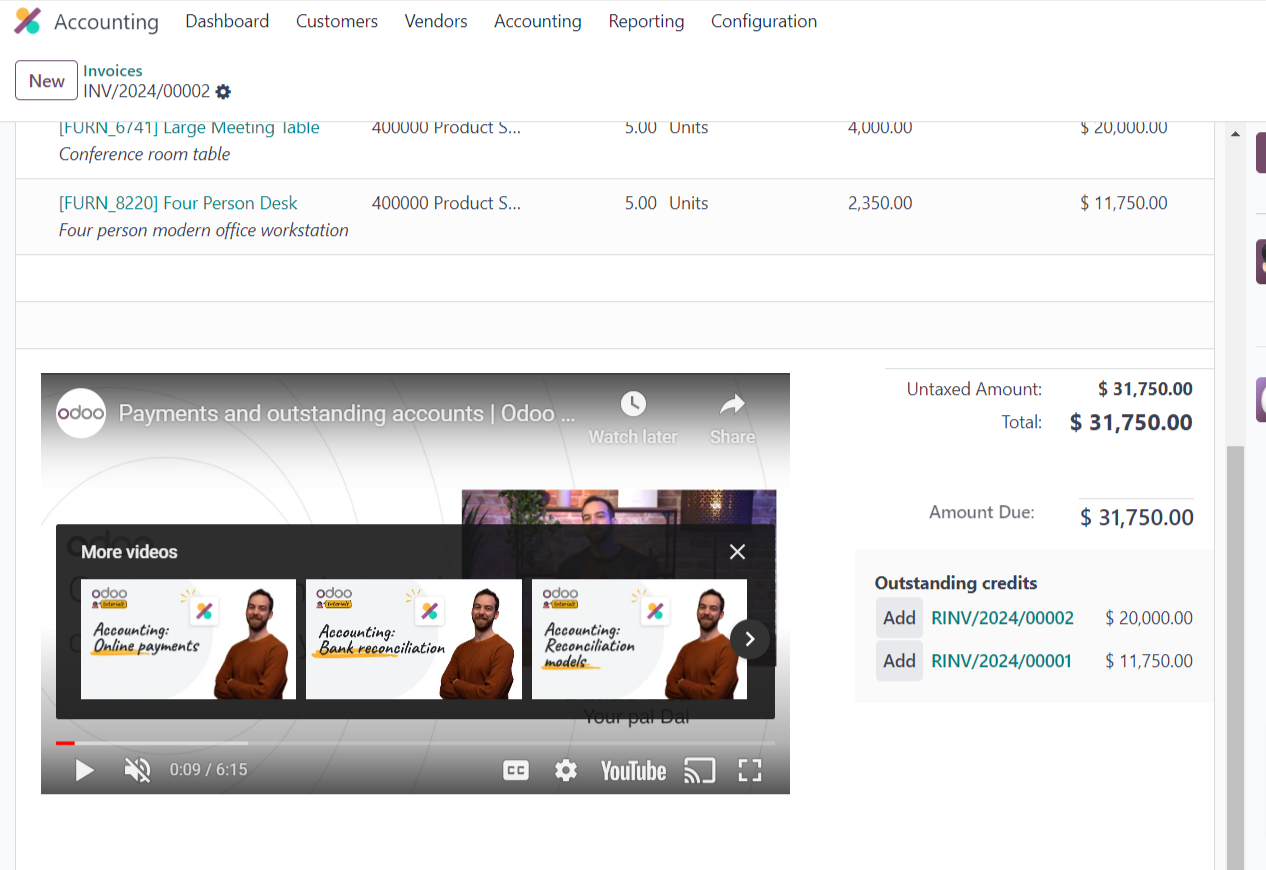Click the Outstanding credits heading
Image resolution: width=1266 pixels, height=870 pixels.
(956, 583)
